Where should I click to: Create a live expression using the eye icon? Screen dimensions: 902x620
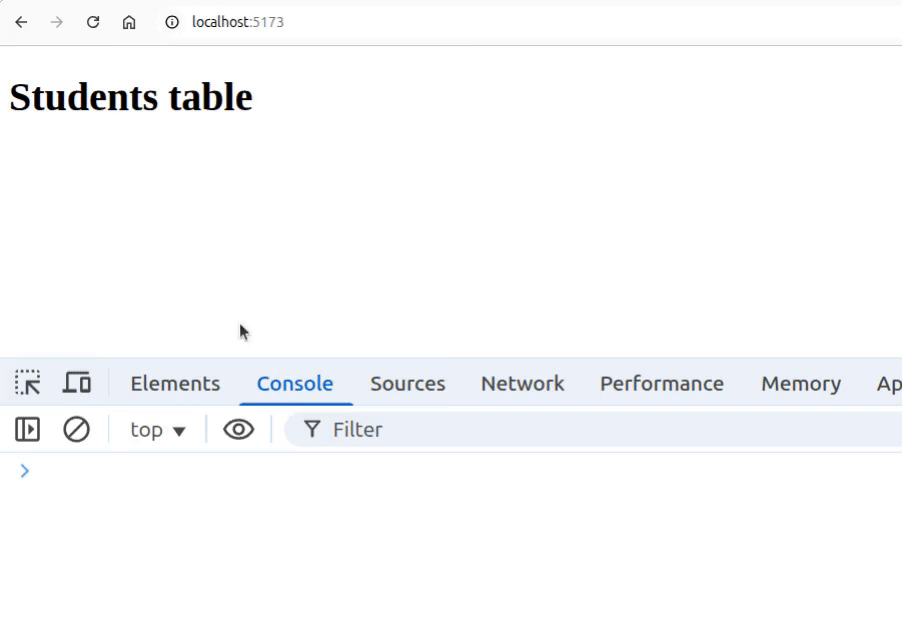pos(238,429)
